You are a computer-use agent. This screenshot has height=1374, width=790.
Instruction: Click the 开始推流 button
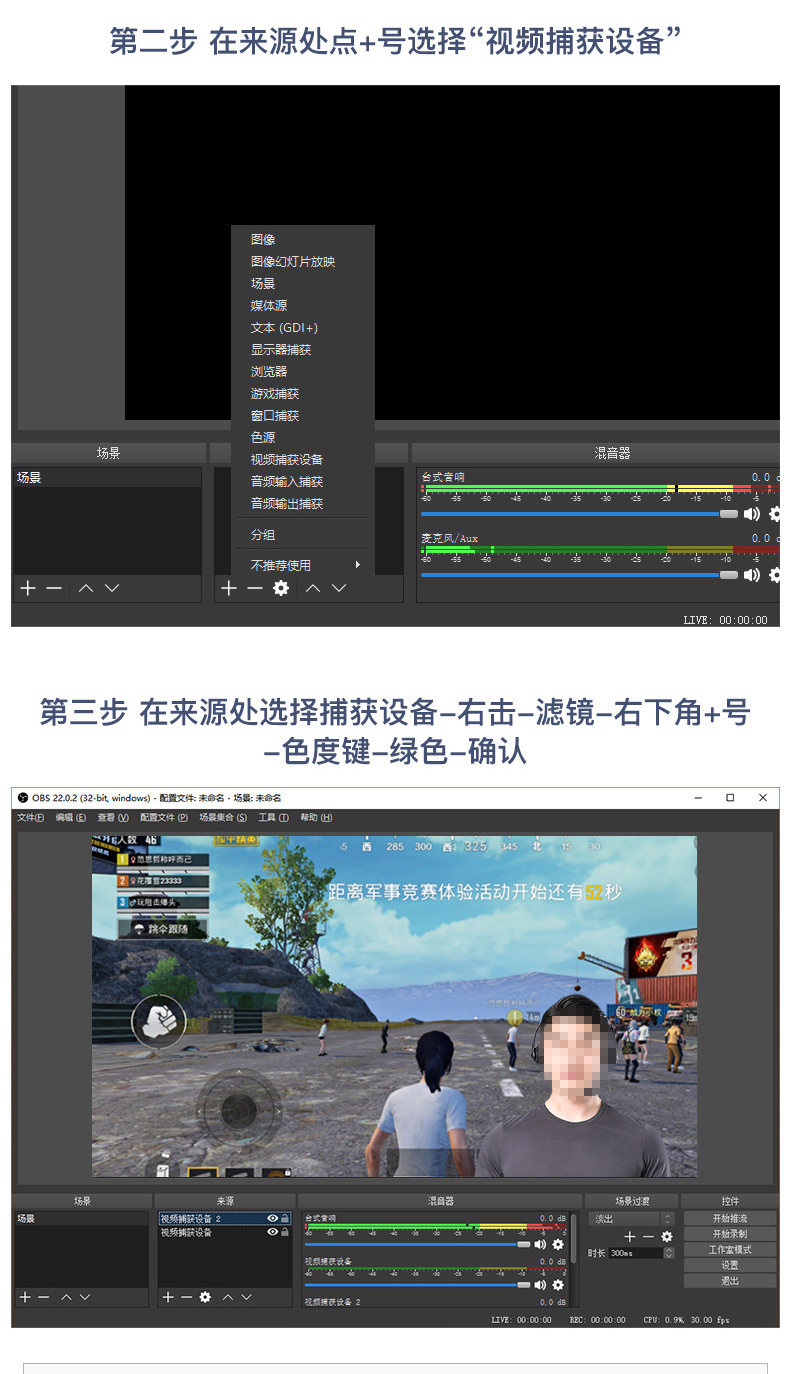click(730, 1219)
